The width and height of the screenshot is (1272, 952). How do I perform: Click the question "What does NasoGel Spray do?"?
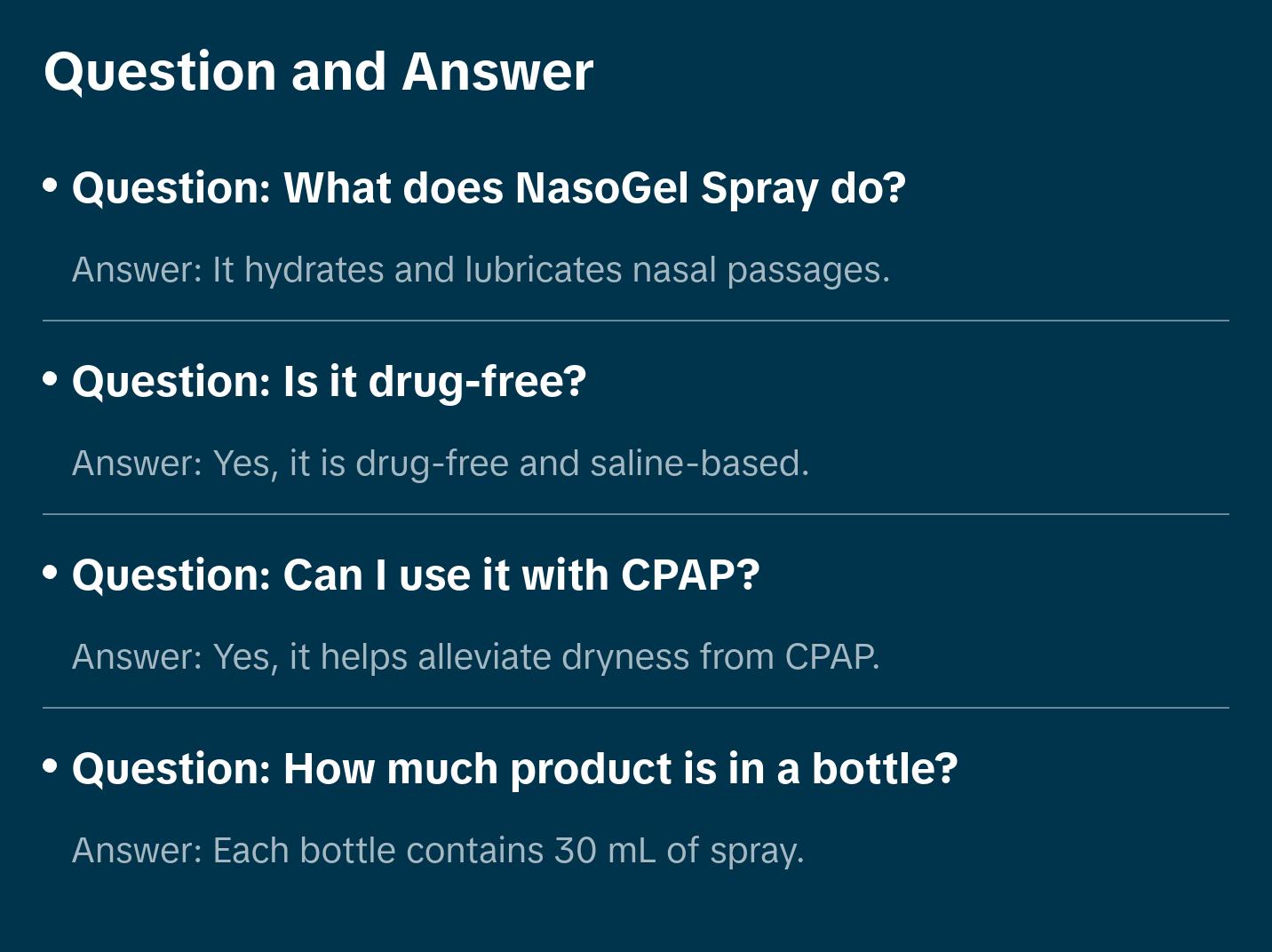tap(489, 188)
